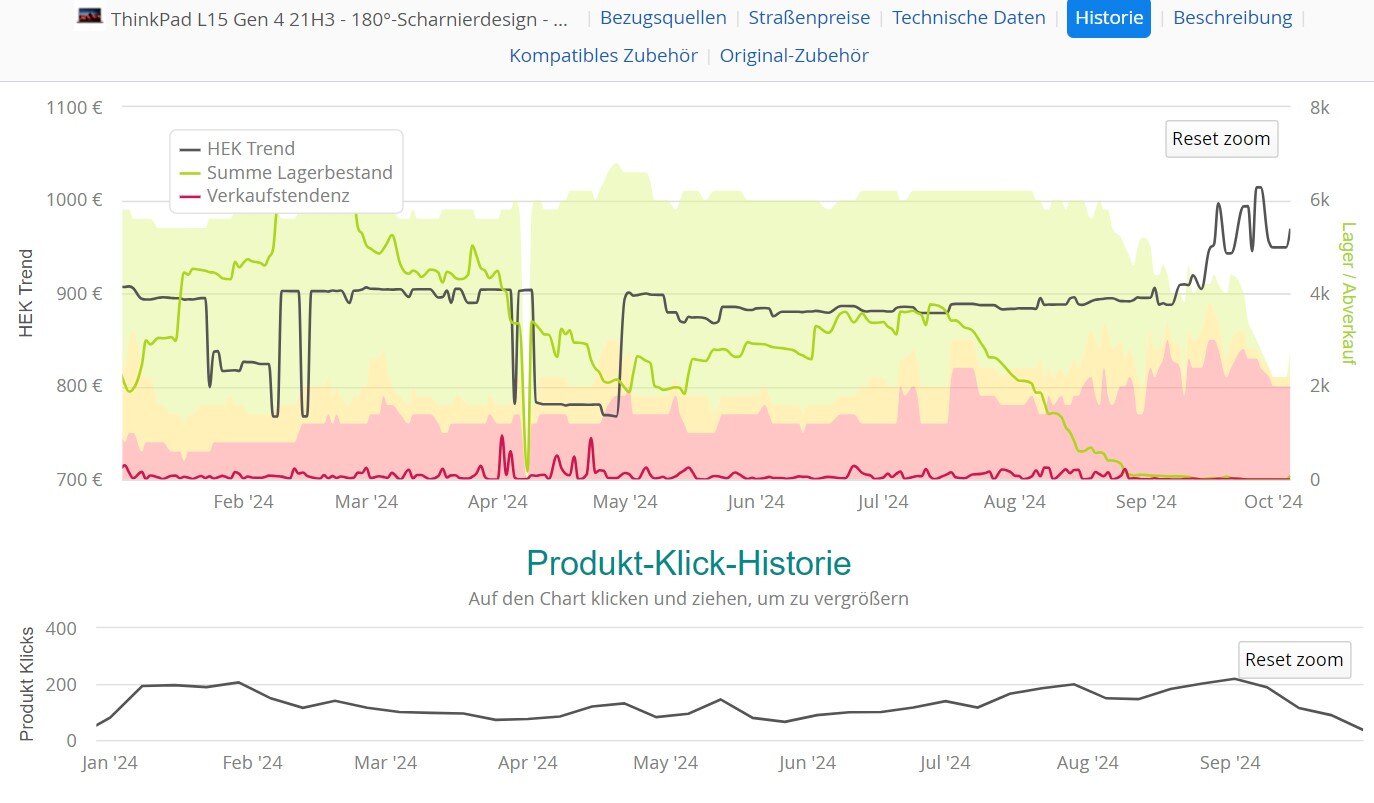Open the Bezugsquellen tab

[x=663, y=18]
